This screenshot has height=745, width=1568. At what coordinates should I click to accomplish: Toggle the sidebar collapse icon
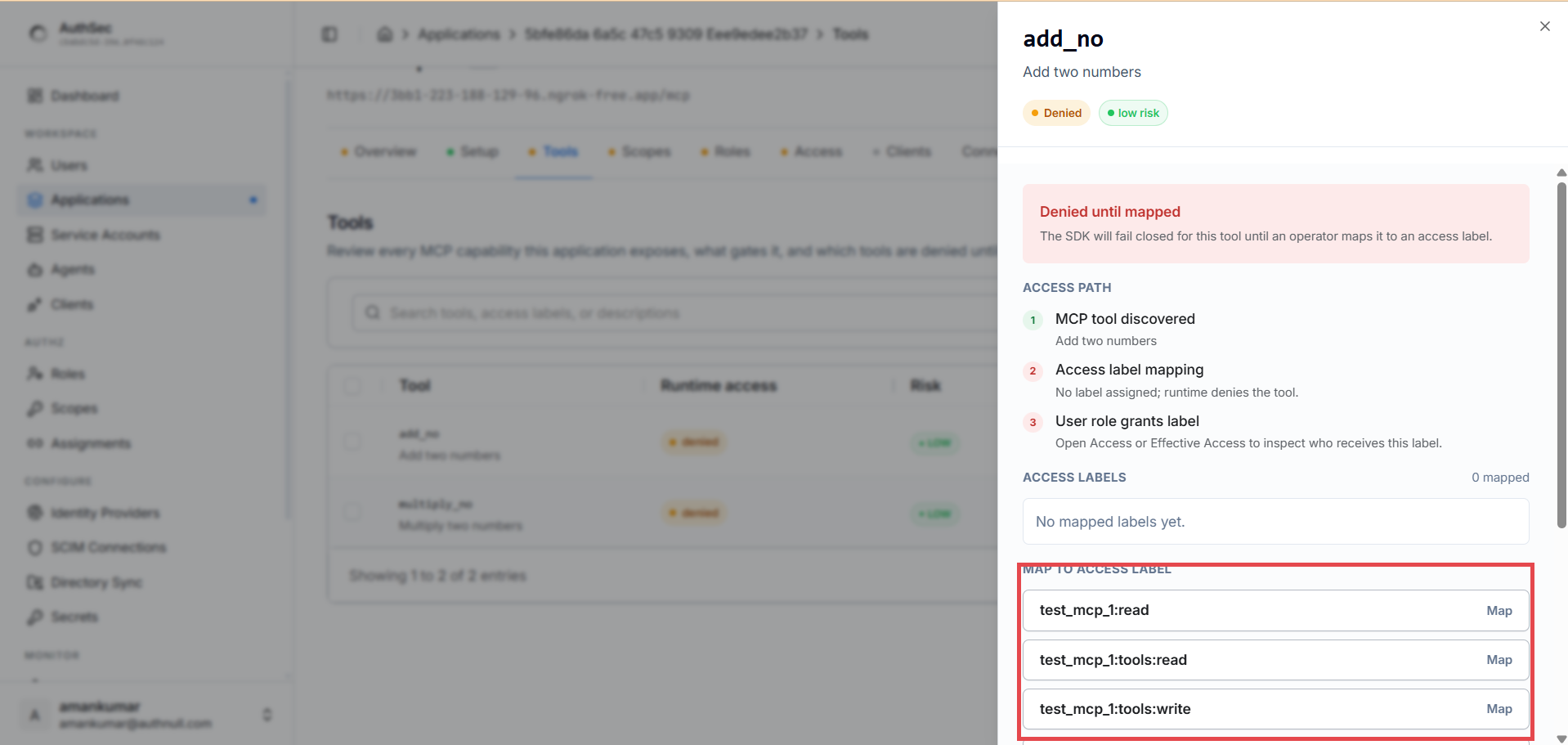tap(329, 34)
